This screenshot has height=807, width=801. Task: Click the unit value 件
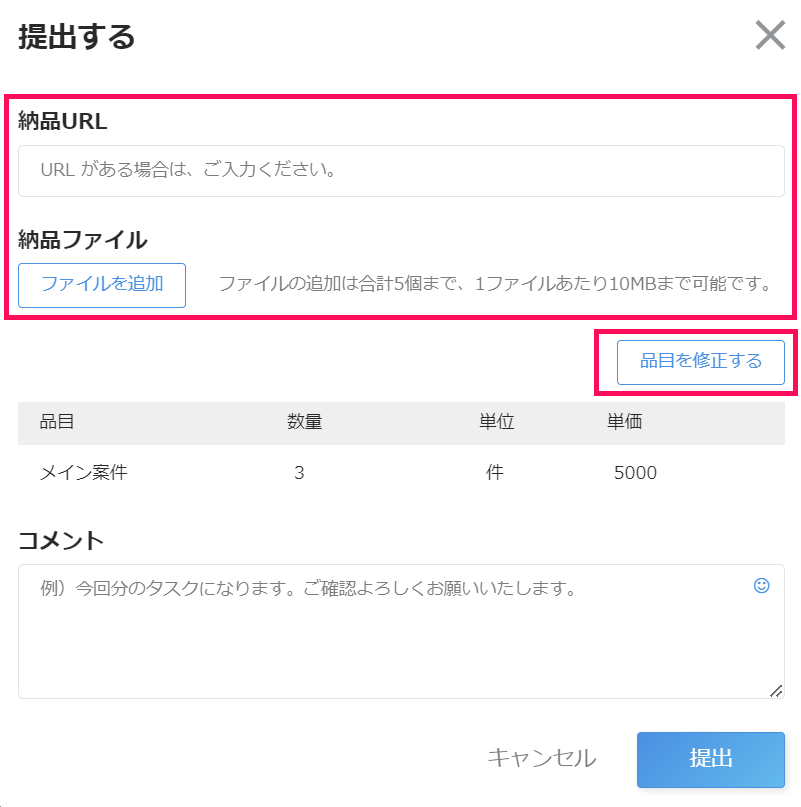pos(495,472)
